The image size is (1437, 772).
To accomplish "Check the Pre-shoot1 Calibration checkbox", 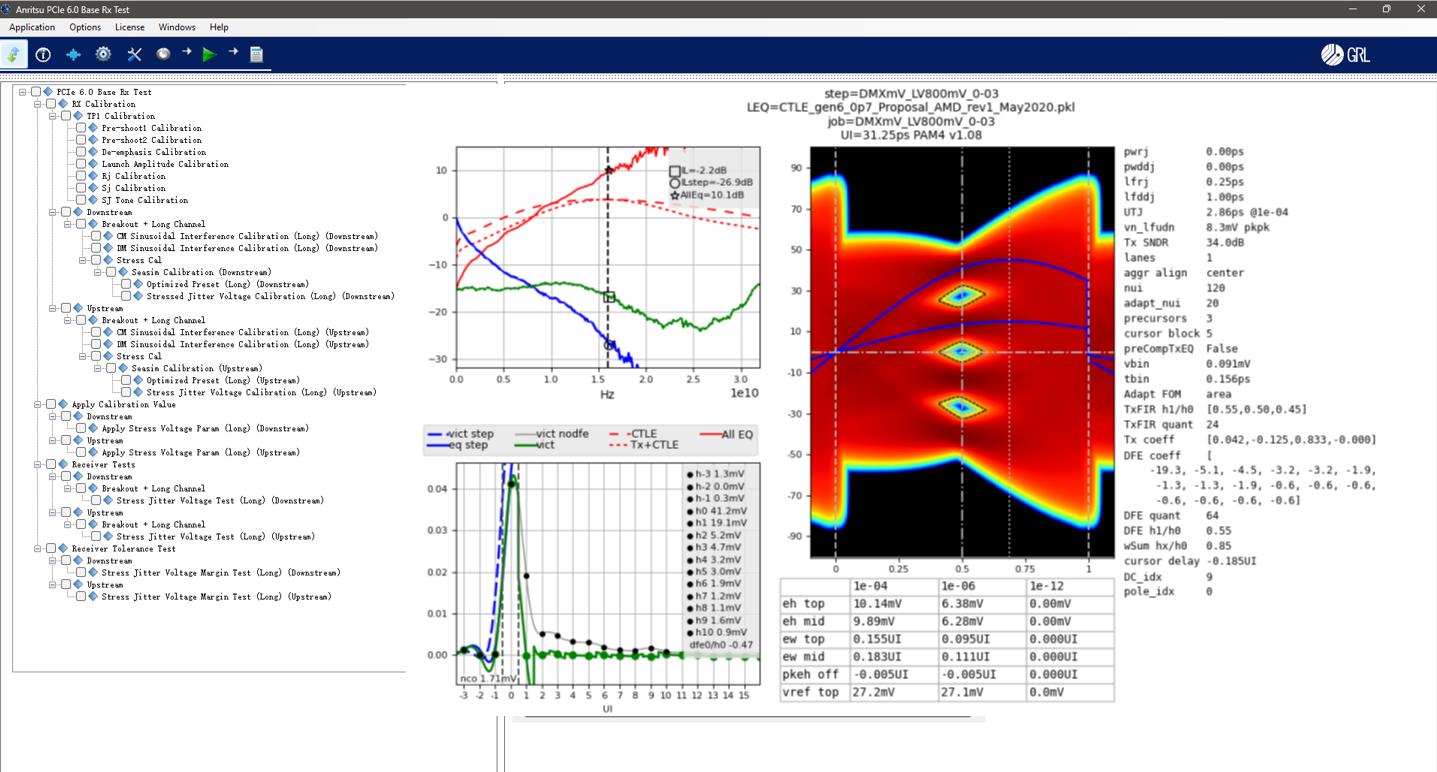I will click(81, 128).
